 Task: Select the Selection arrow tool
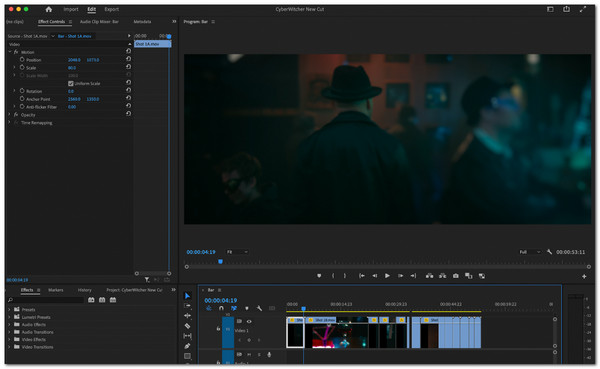click(x=188, y=296)
